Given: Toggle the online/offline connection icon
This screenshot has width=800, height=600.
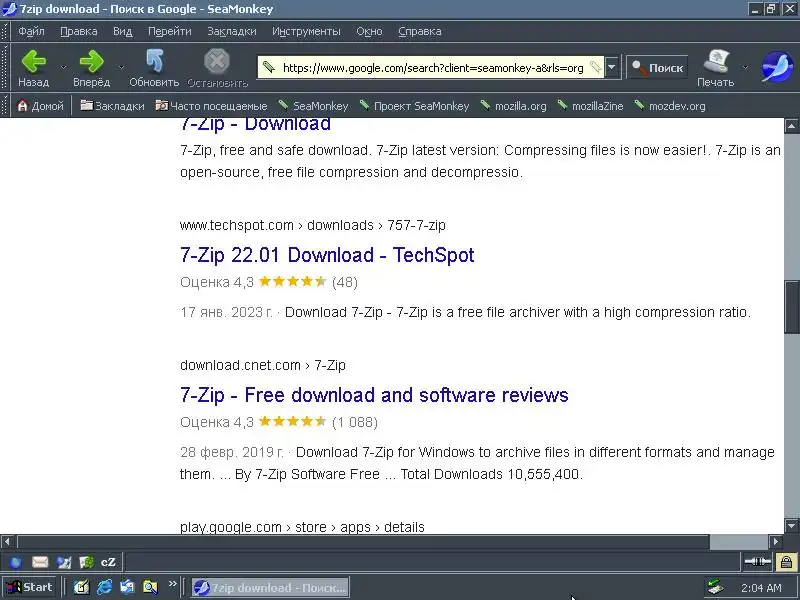Looking at the screenshot, I should pos(757,562).
